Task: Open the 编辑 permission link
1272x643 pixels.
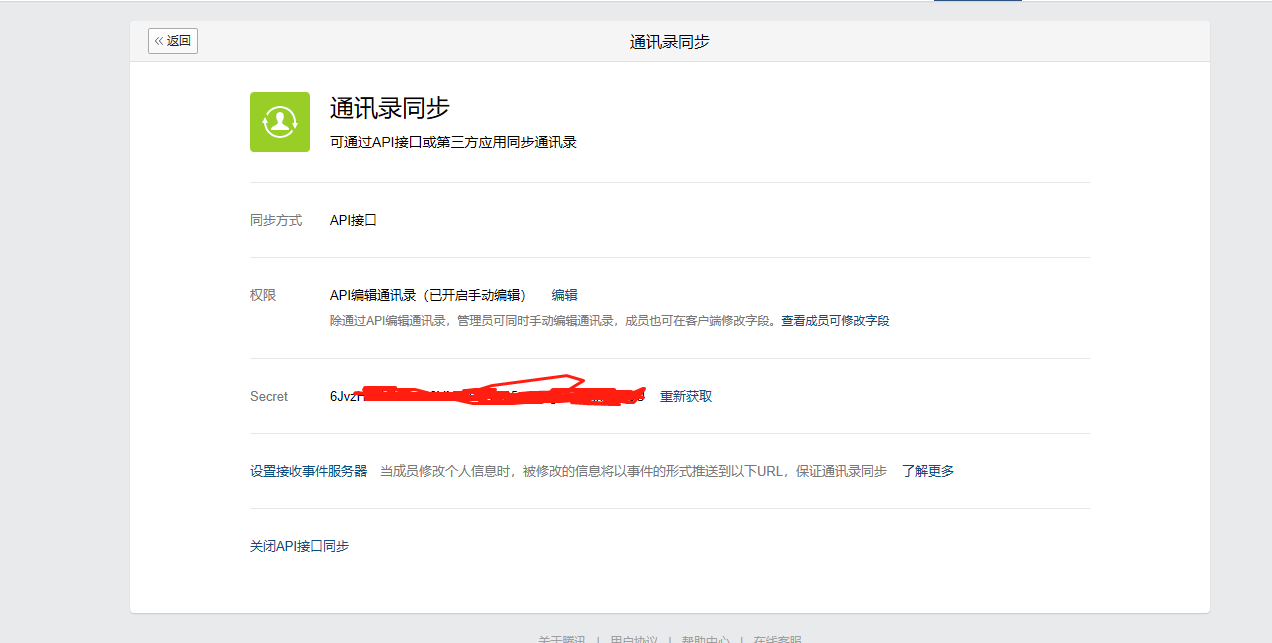Action: pos(565,295)
